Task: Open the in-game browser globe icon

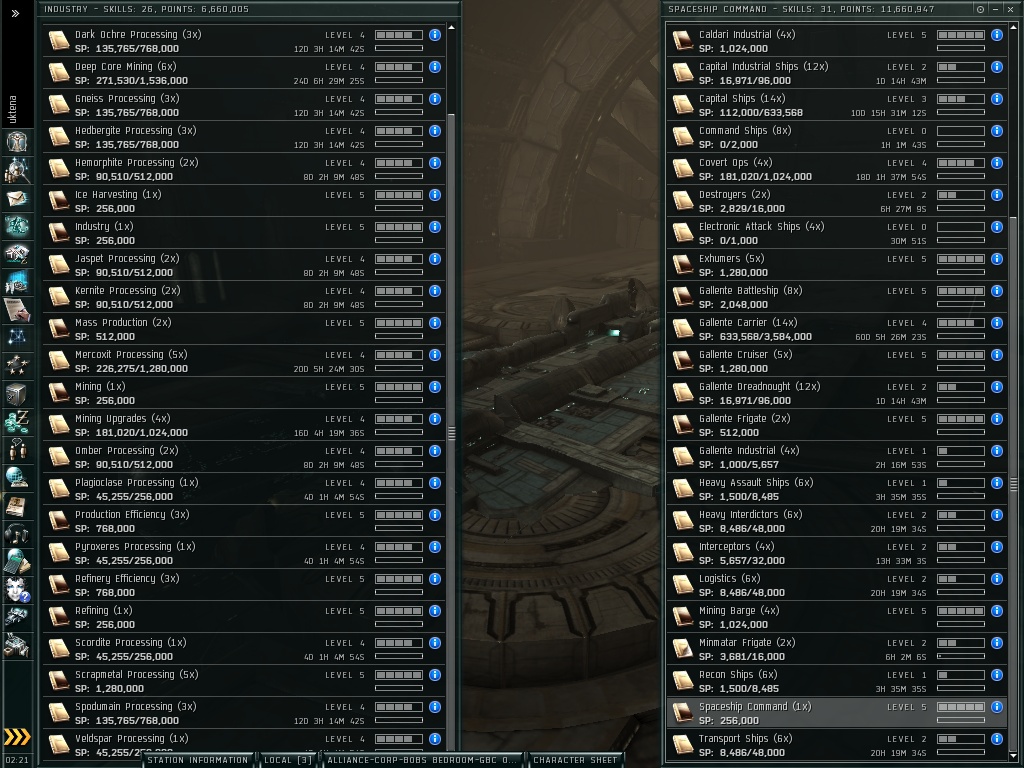Action: pos(16,477)
